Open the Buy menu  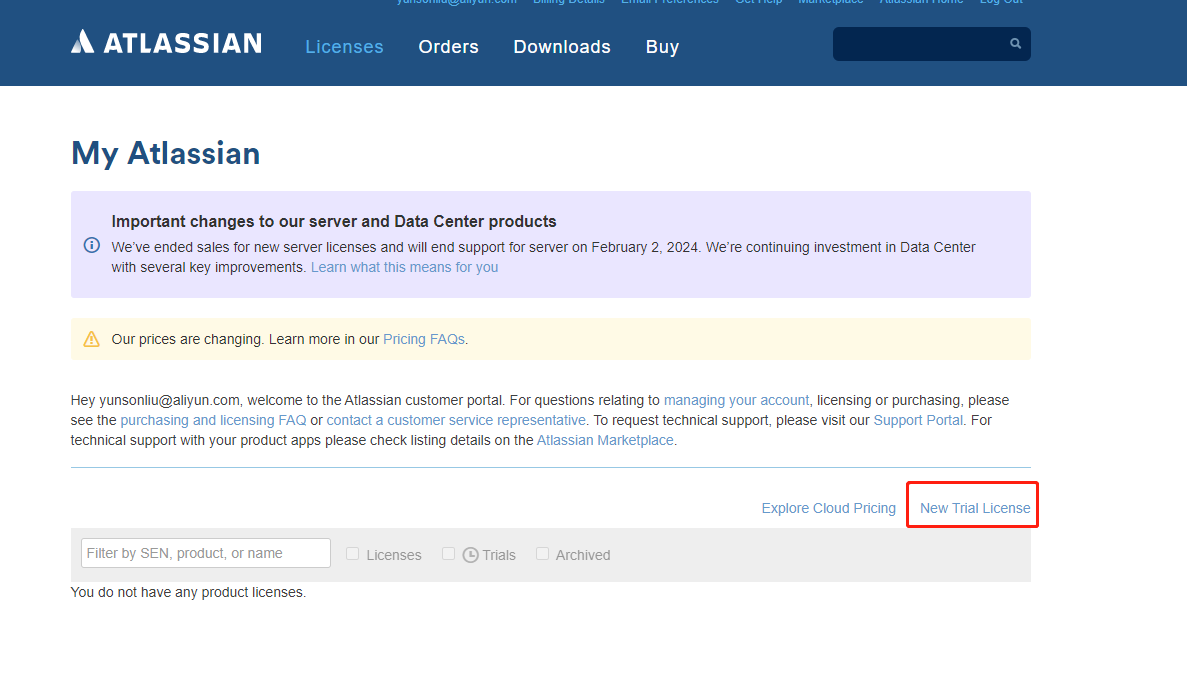(x=662, y=46)
